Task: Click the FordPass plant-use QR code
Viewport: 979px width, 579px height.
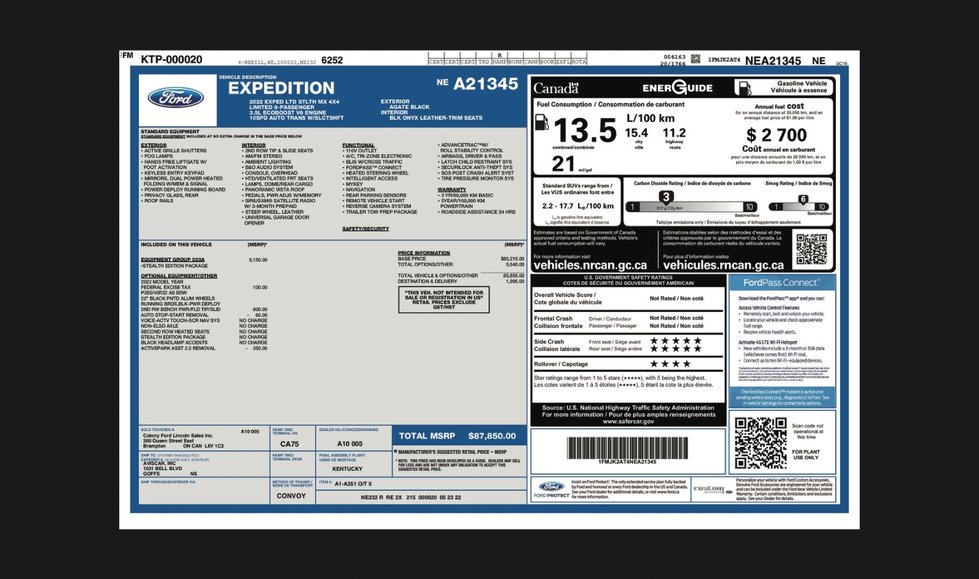Action: [x=760, y=443]
